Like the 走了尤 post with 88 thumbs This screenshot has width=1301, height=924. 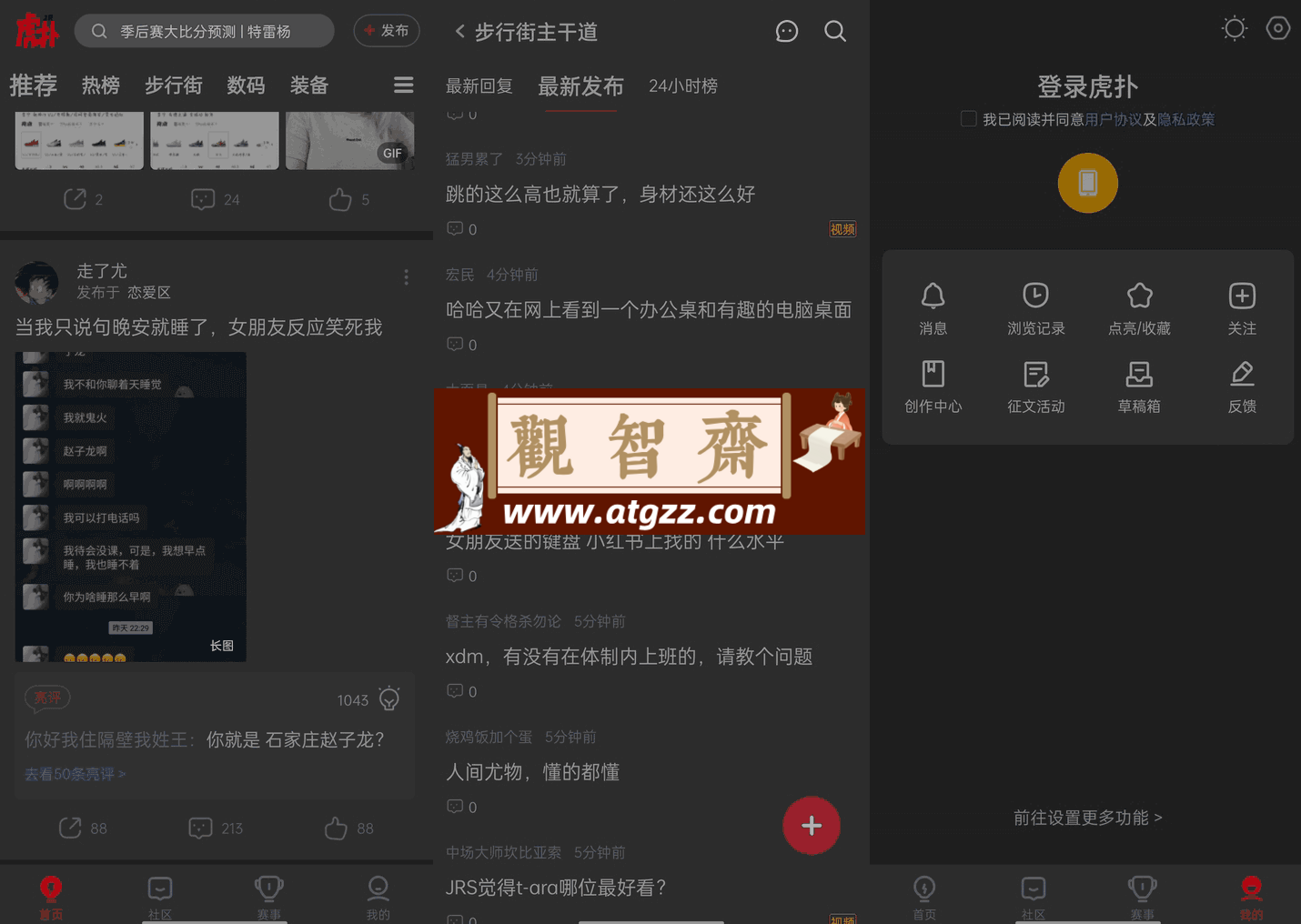349,828
